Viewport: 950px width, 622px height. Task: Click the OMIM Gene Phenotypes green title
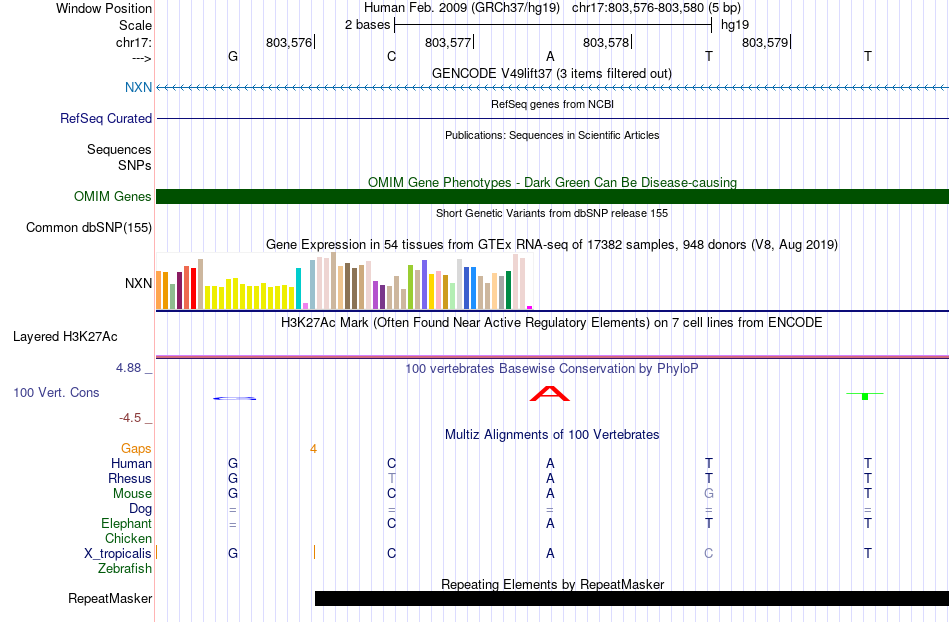(x=552, y=182)
